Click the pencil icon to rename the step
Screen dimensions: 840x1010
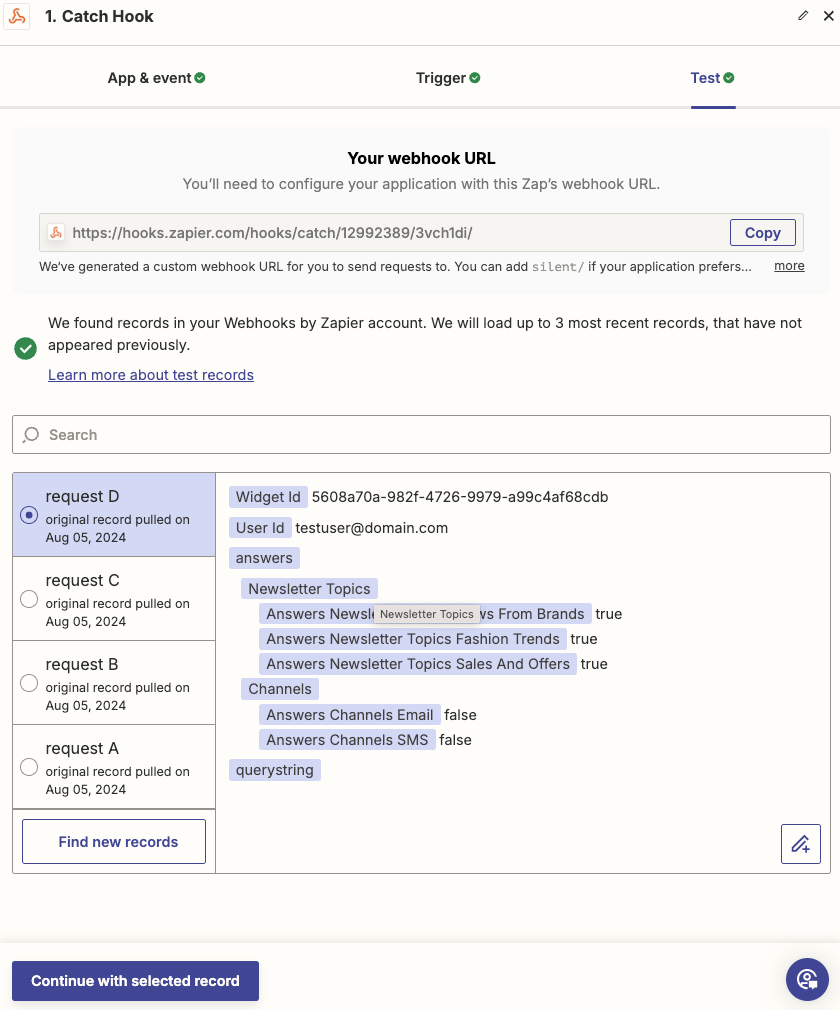click(802, 16)
